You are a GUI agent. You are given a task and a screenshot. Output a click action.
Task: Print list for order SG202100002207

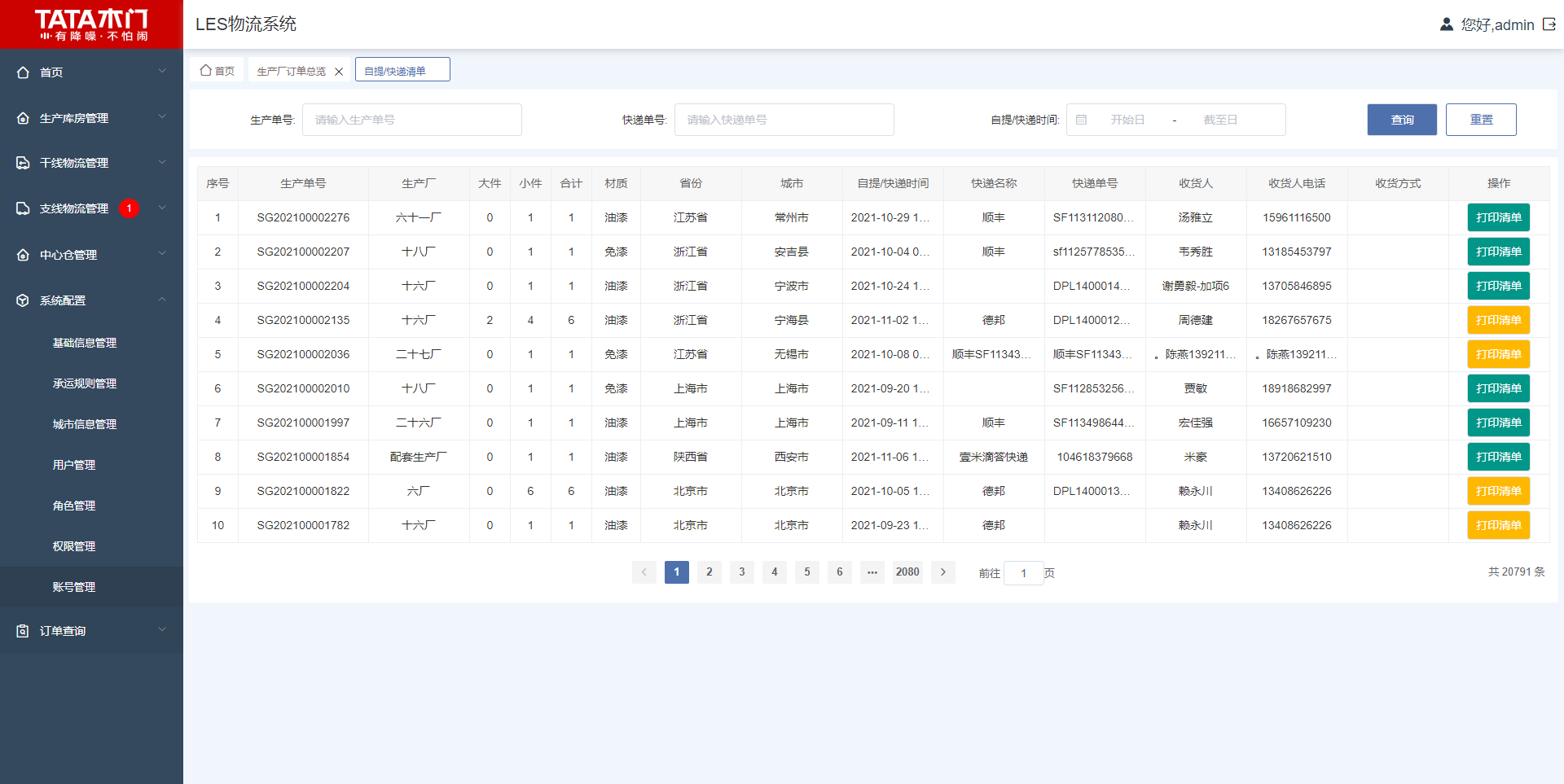1499,252
